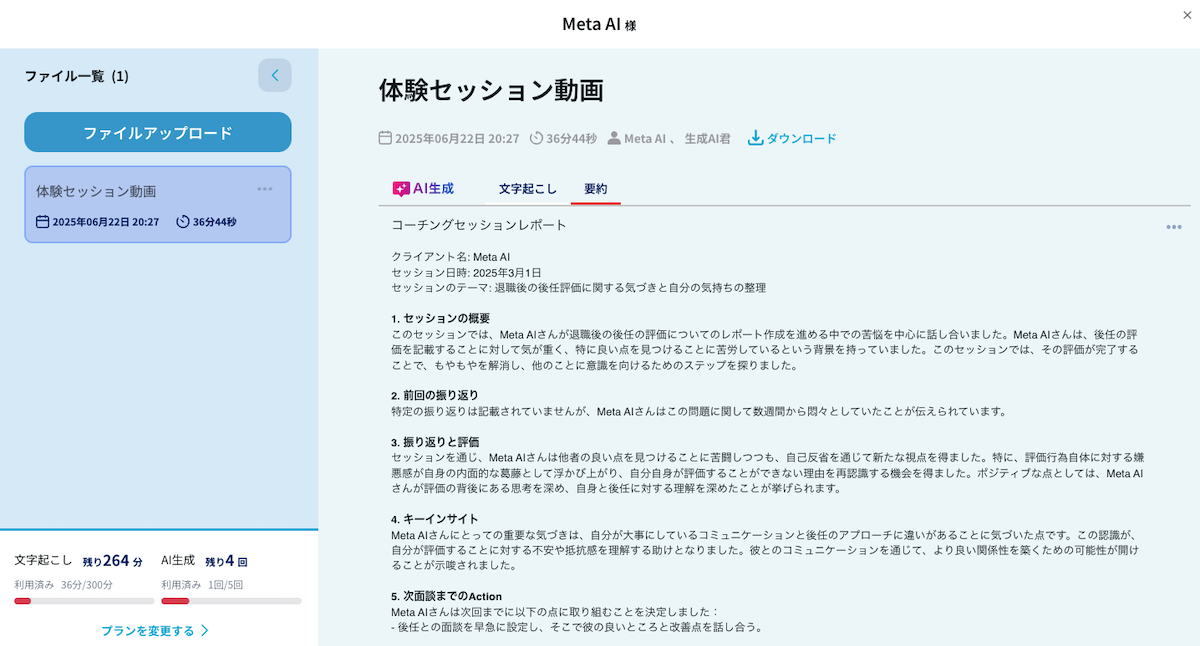
Task: Select the 要約 tab
Action: pyautogui.click(x=596, y=188)
